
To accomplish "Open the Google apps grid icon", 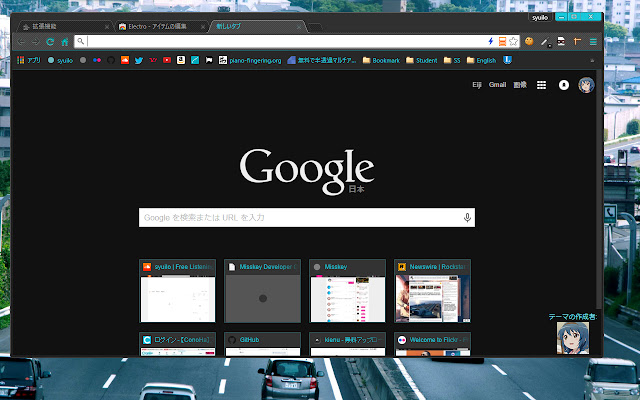I will point(541,85).
